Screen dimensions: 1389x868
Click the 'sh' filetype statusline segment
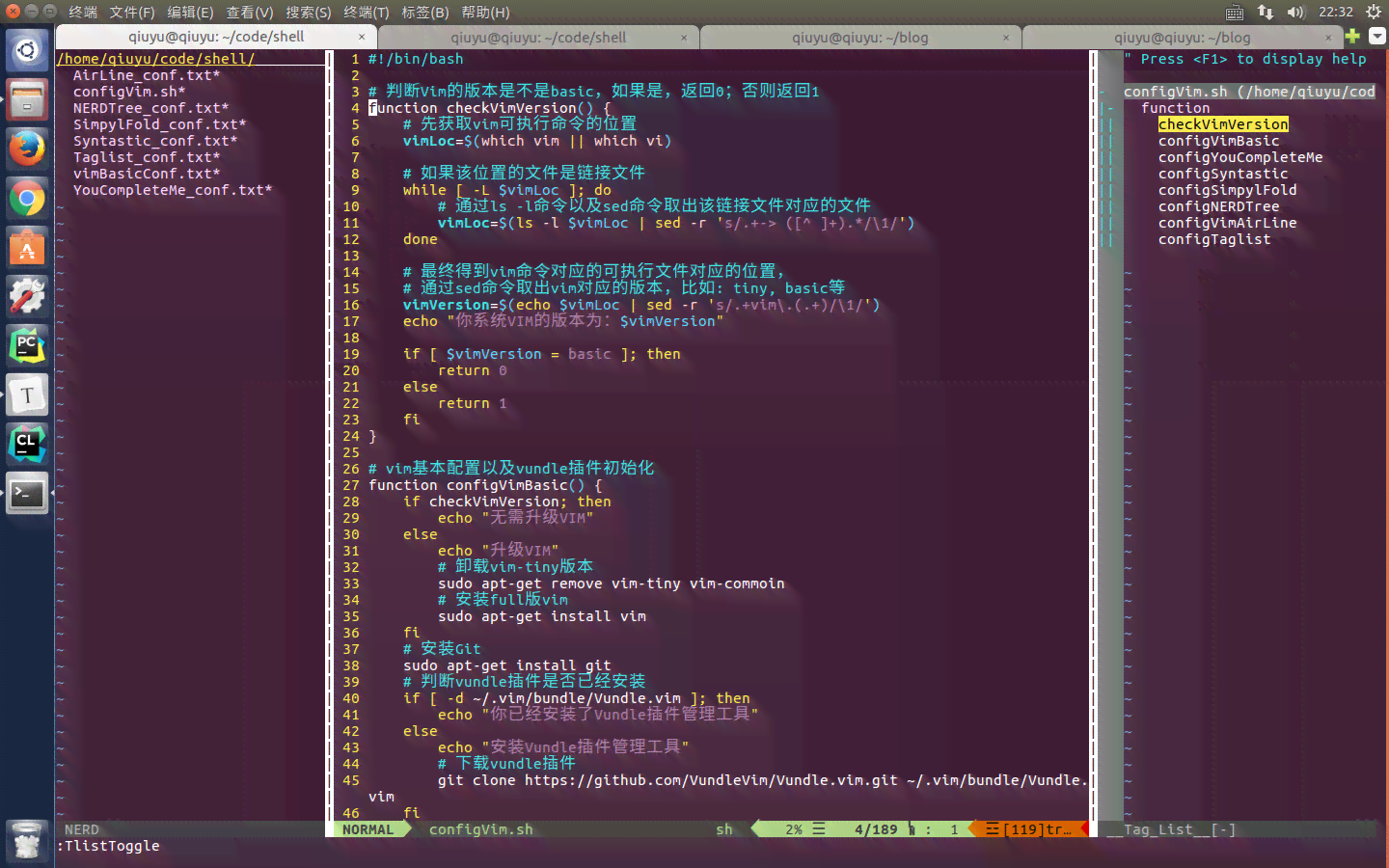(x=724, y=829)
